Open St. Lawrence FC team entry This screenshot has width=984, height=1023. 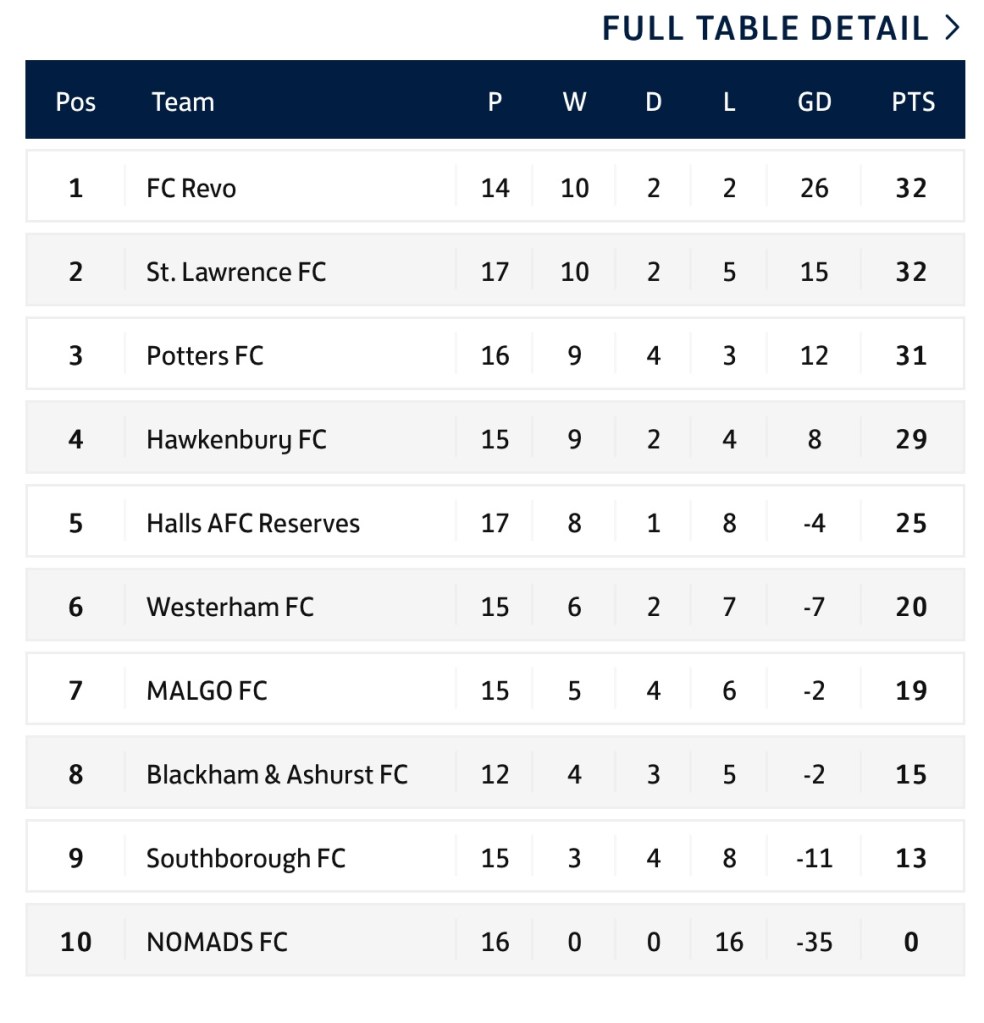click(236, 272)
